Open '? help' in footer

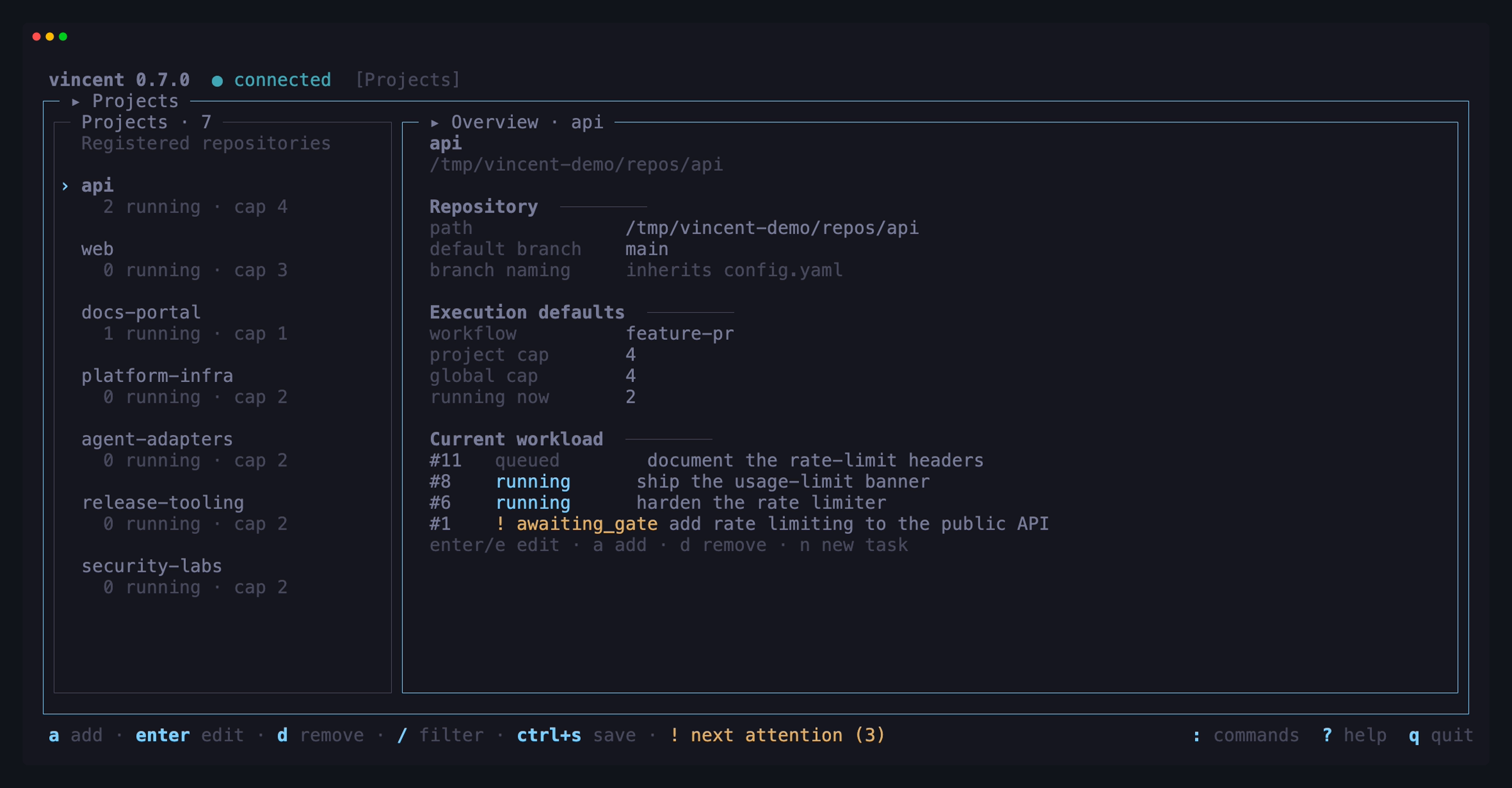[1354, 735]
